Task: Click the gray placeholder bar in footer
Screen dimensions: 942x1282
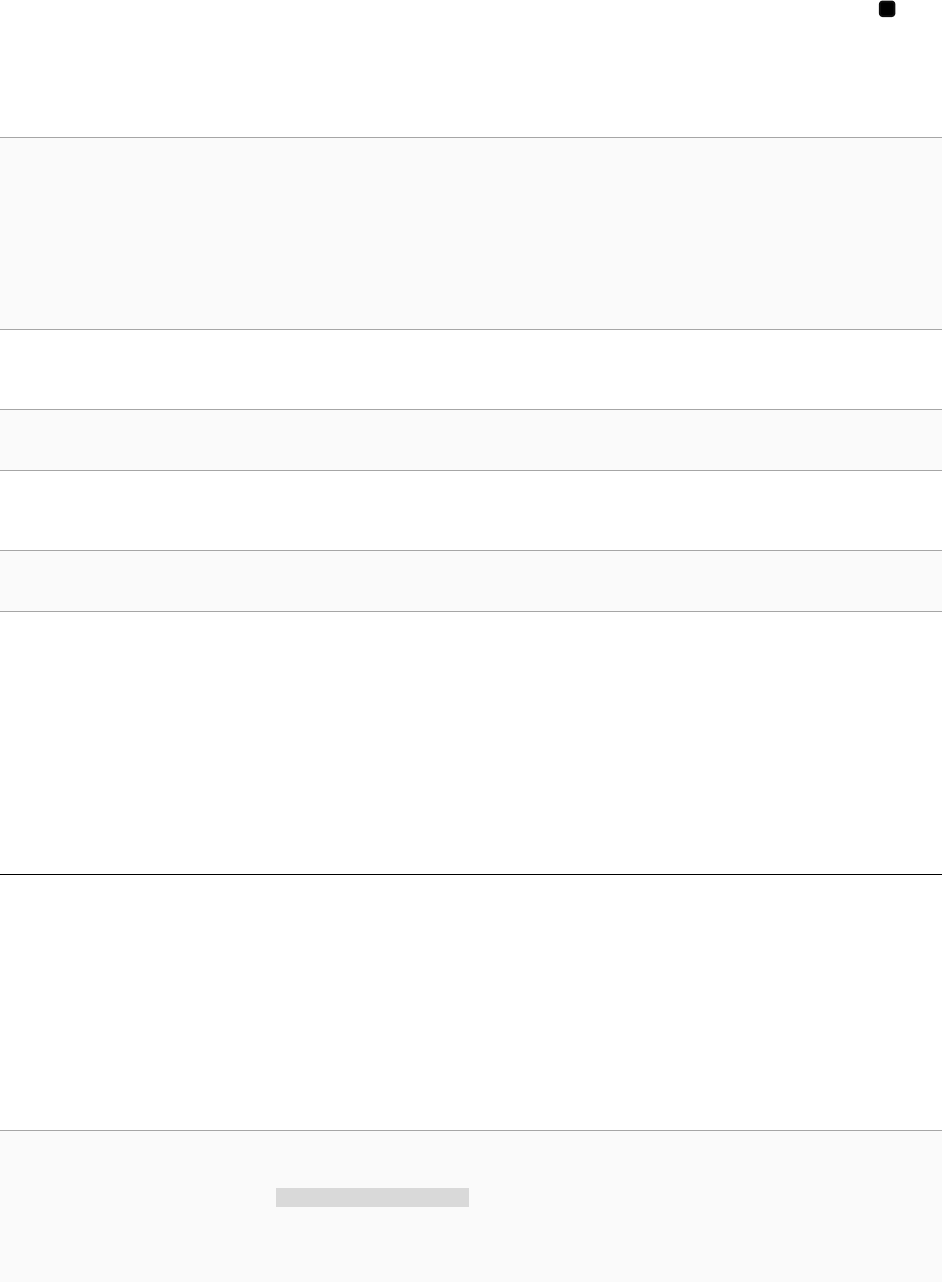Action: pyautogui.click(x=372, y=1198)
